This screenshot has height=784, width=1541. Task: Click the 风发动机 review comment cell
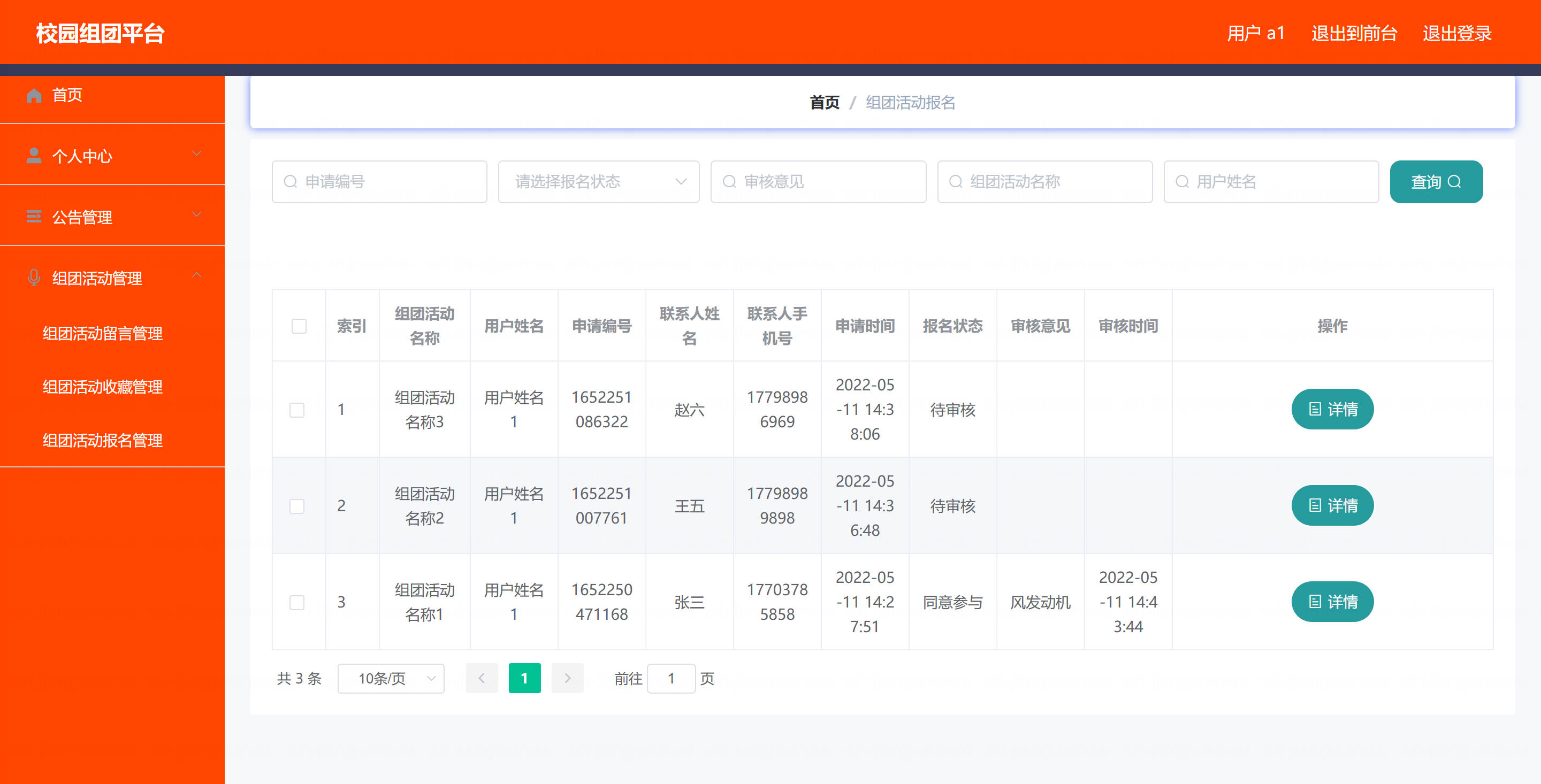point(1040,602)
